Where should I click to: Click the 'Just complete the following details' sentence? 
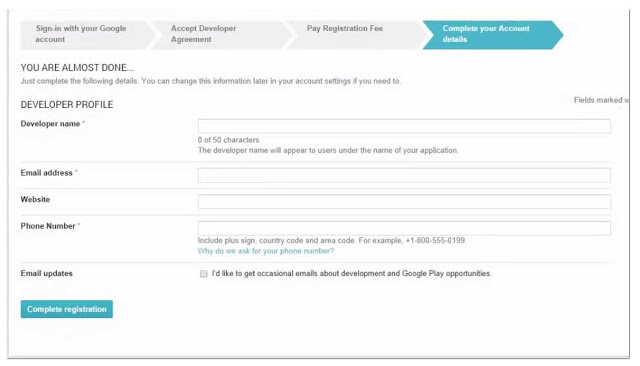211,81
